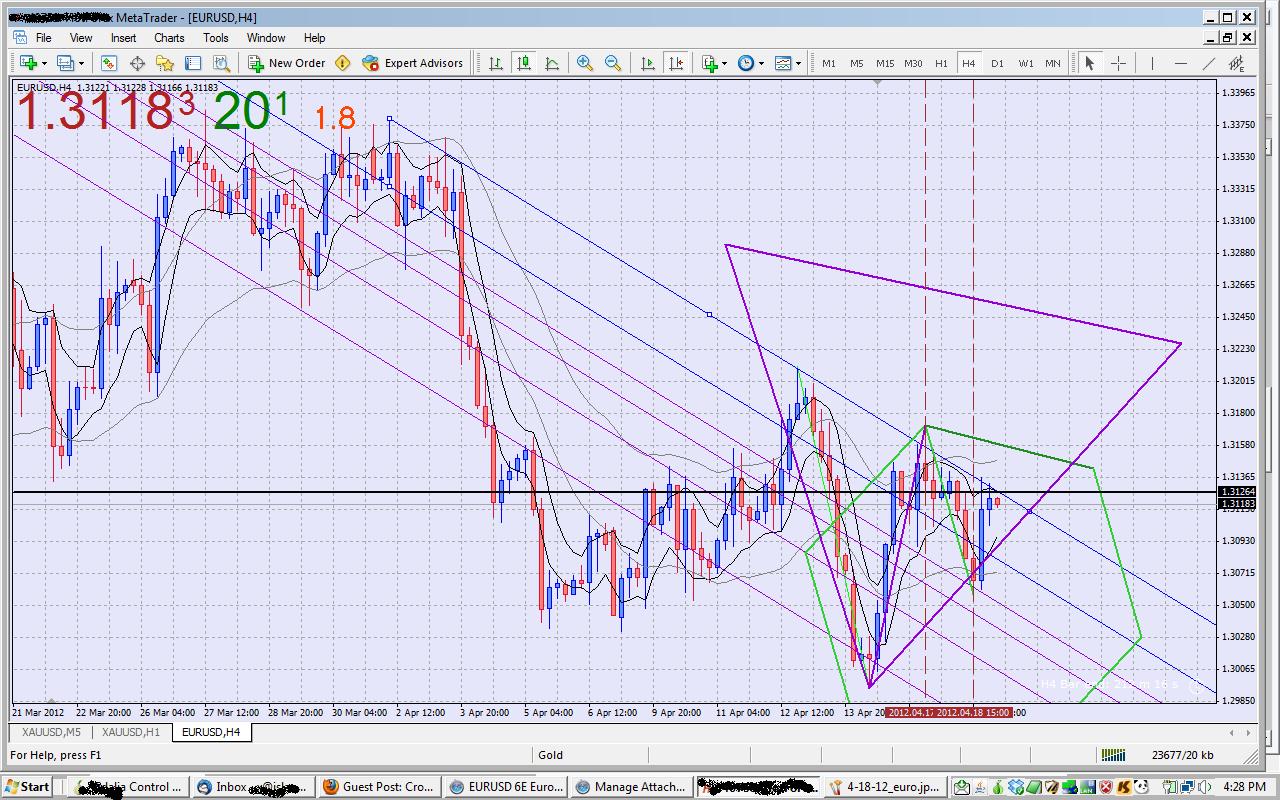The height and width of the screenshot is (800, 1280).
Task: Toggle Auto Scroll for the chart
Action: (x=648, y=63)
